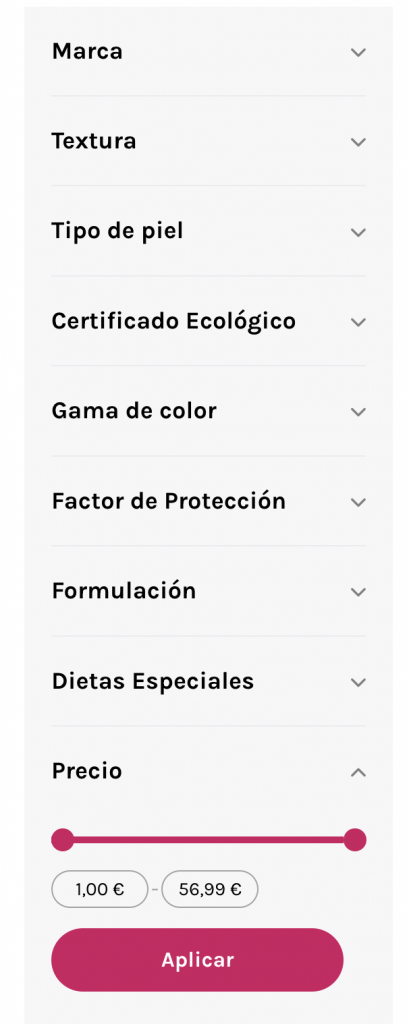Expand the Textura chevron arrow
Image resolution: width=409 pixels, height=1024 pixels.
[358, 142]
